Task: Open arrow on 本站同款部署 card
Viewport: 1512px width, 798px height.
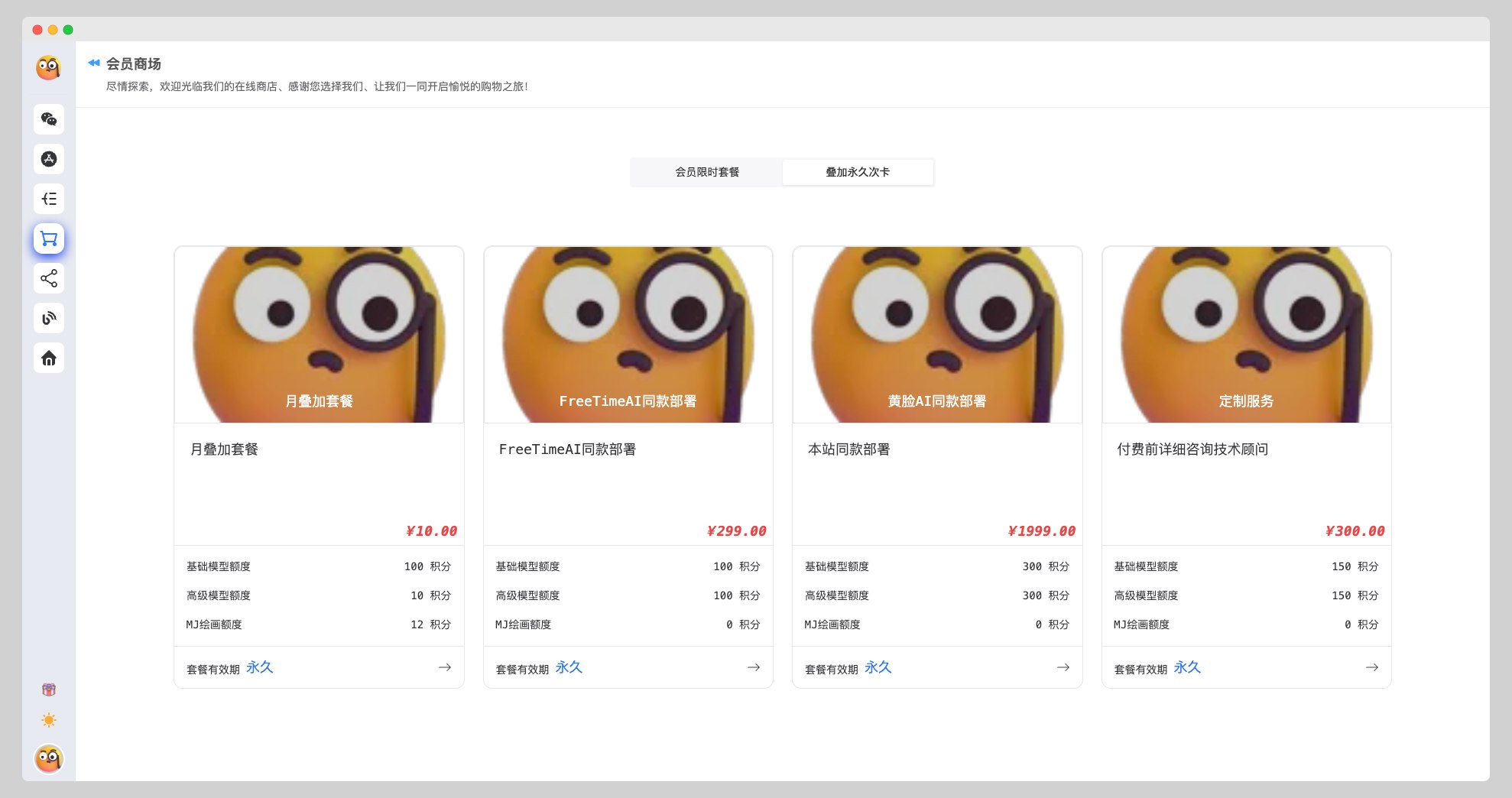Action: click(1063, 667)
